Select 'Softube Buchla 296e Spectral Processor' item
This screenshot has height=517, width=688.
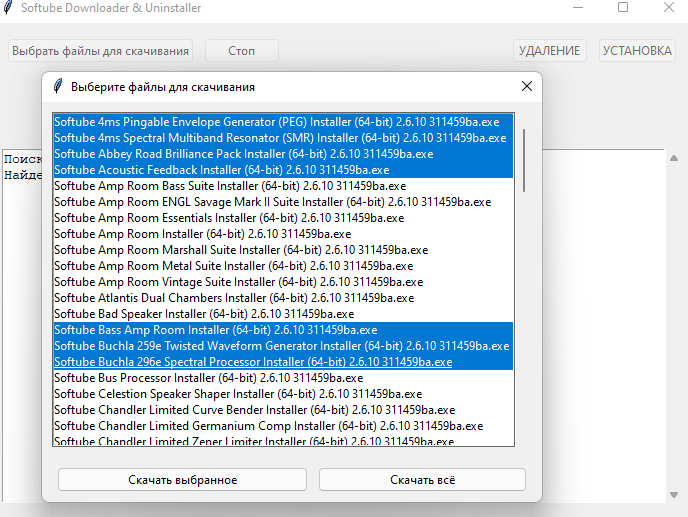click(283, 362)
